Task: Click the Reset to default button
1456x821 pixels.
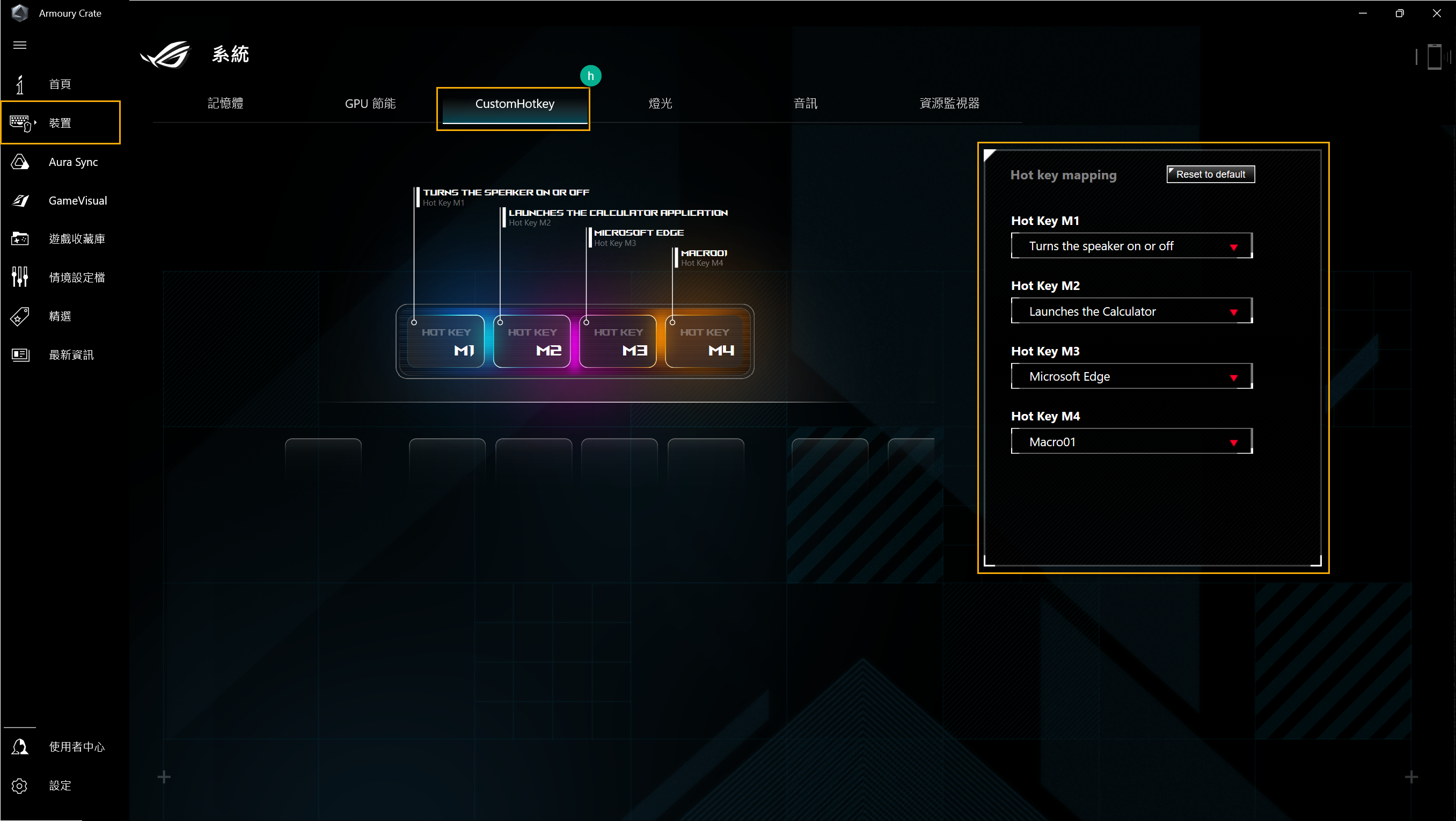Action: tap(1210, 174)
